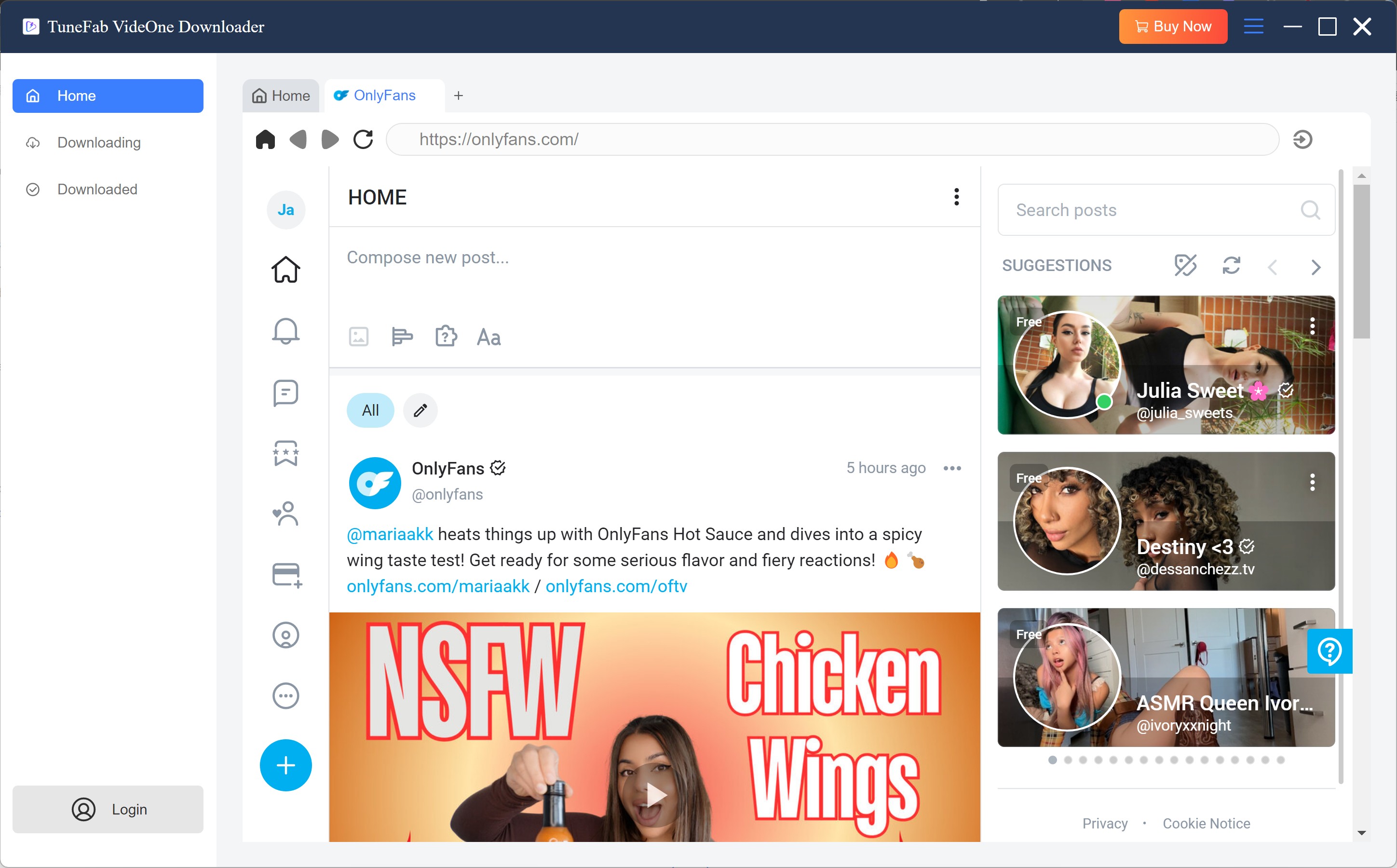Click the Compose new post field
The width and height of the screenshot is (1397, 868).
(x=654, y=258)
